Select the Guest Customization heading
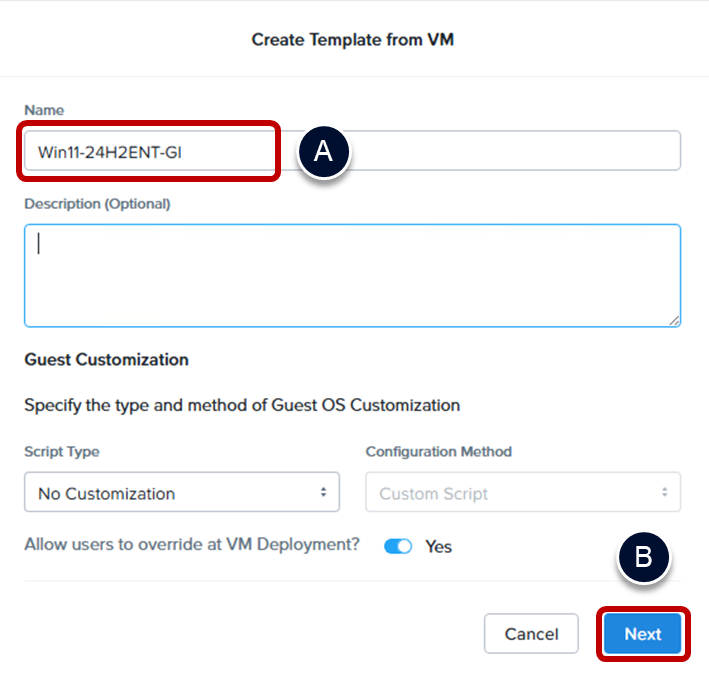The image size is (709, 679). click(x=106, y=359)
